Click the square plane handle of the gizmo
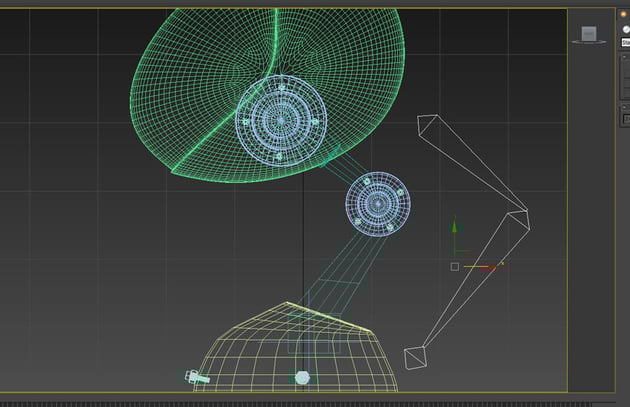 point(455,267)
